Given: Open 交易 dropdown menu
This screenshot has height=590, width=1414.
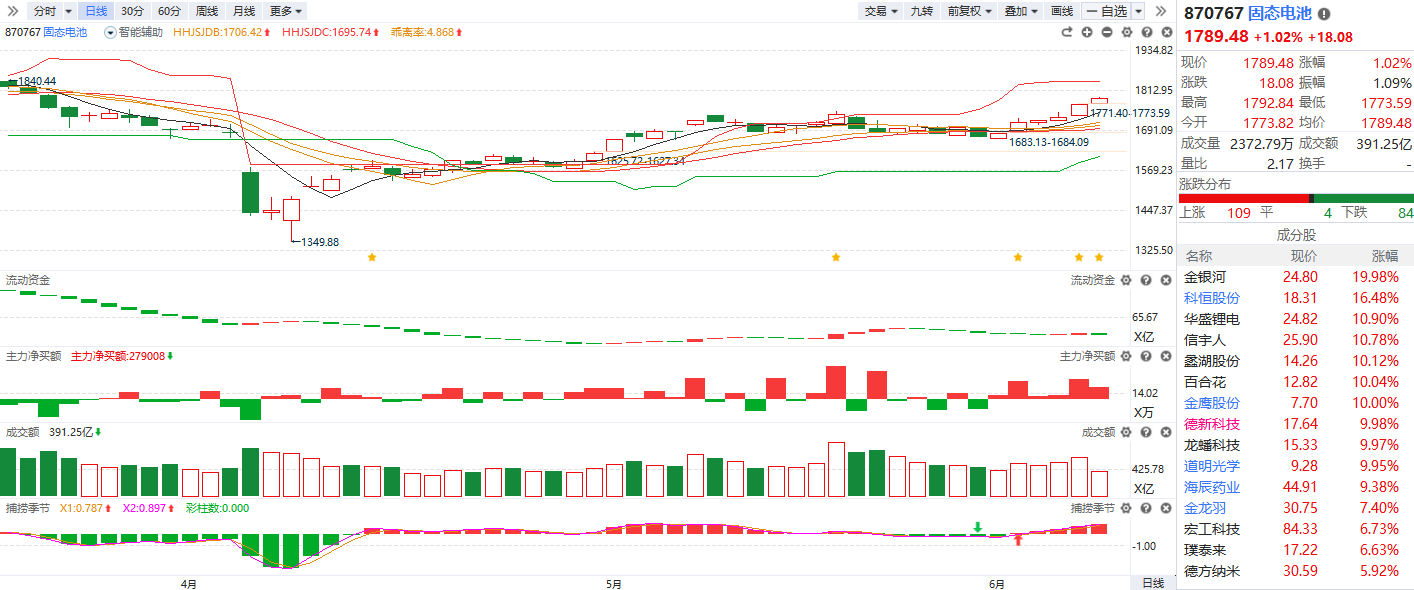Looking at the screenshot, I should click(x=881, y=11).
